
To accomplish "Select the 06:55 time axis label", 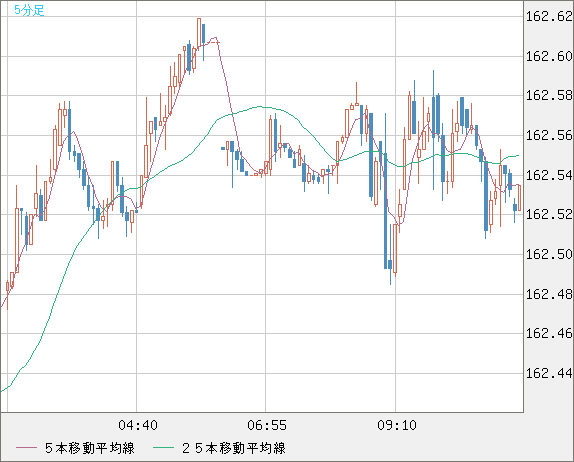I will (267, 425).
